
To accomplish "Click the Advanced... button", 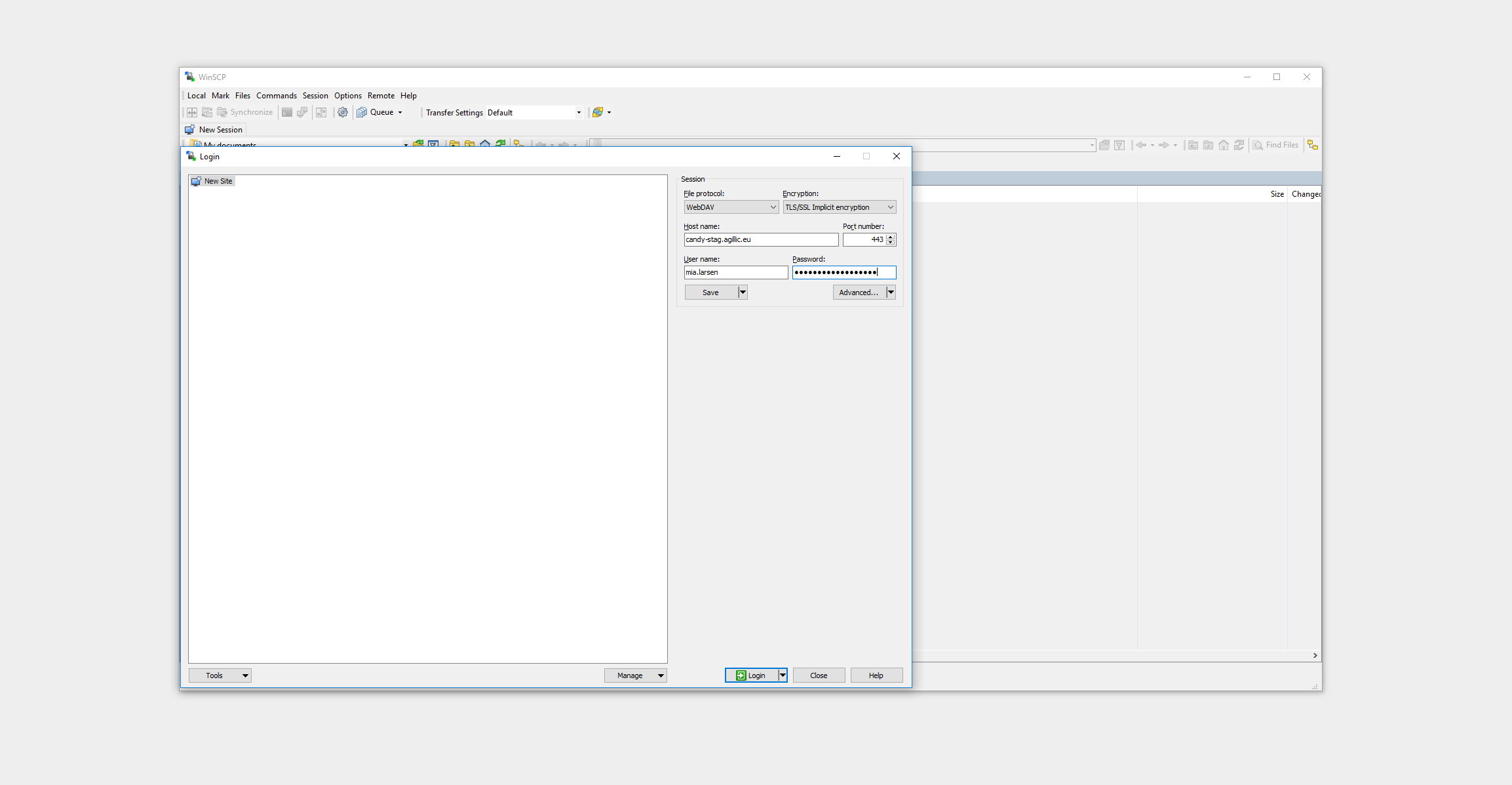I will [x=859, y=292].
